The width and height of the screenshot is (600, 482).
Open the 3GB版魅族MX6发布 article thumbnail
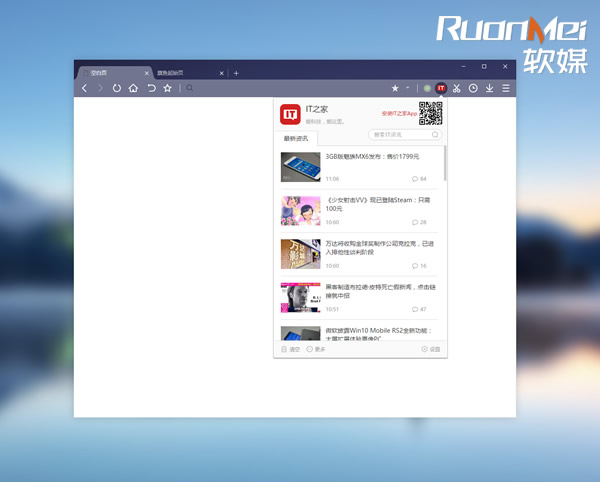pos(300,166)
